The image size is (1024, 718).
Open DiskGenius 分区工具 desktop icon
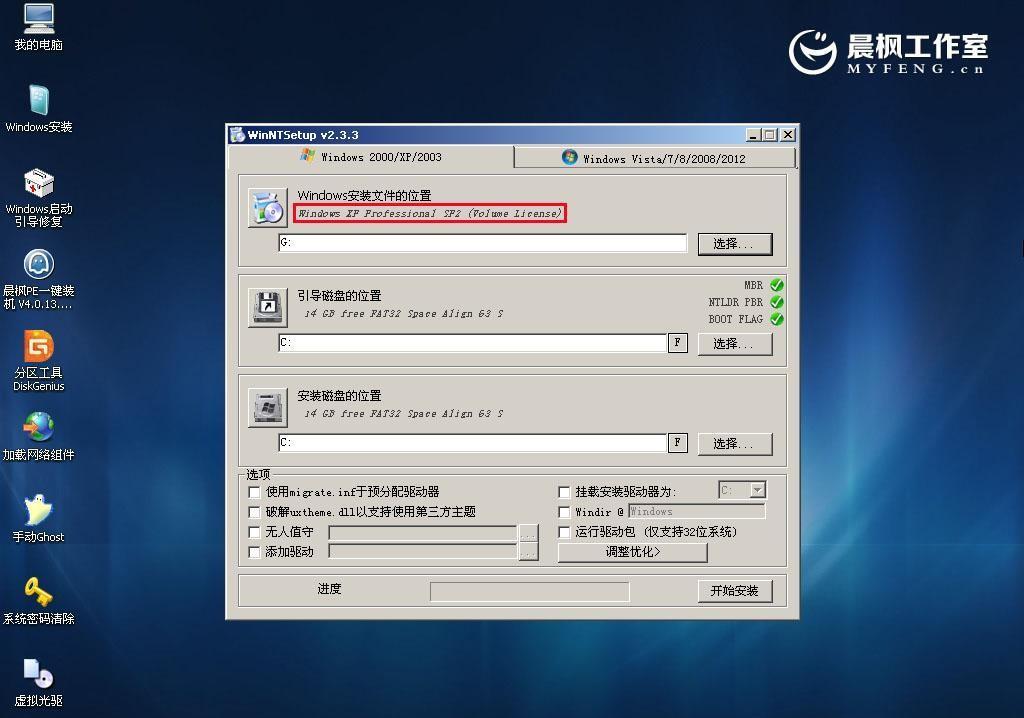coord(39,361)
